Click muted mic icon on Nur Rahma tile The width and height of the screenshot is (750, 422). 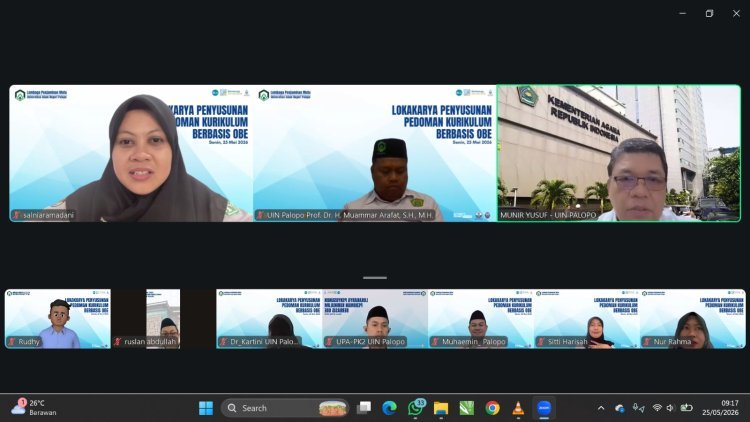pos(647,342)
